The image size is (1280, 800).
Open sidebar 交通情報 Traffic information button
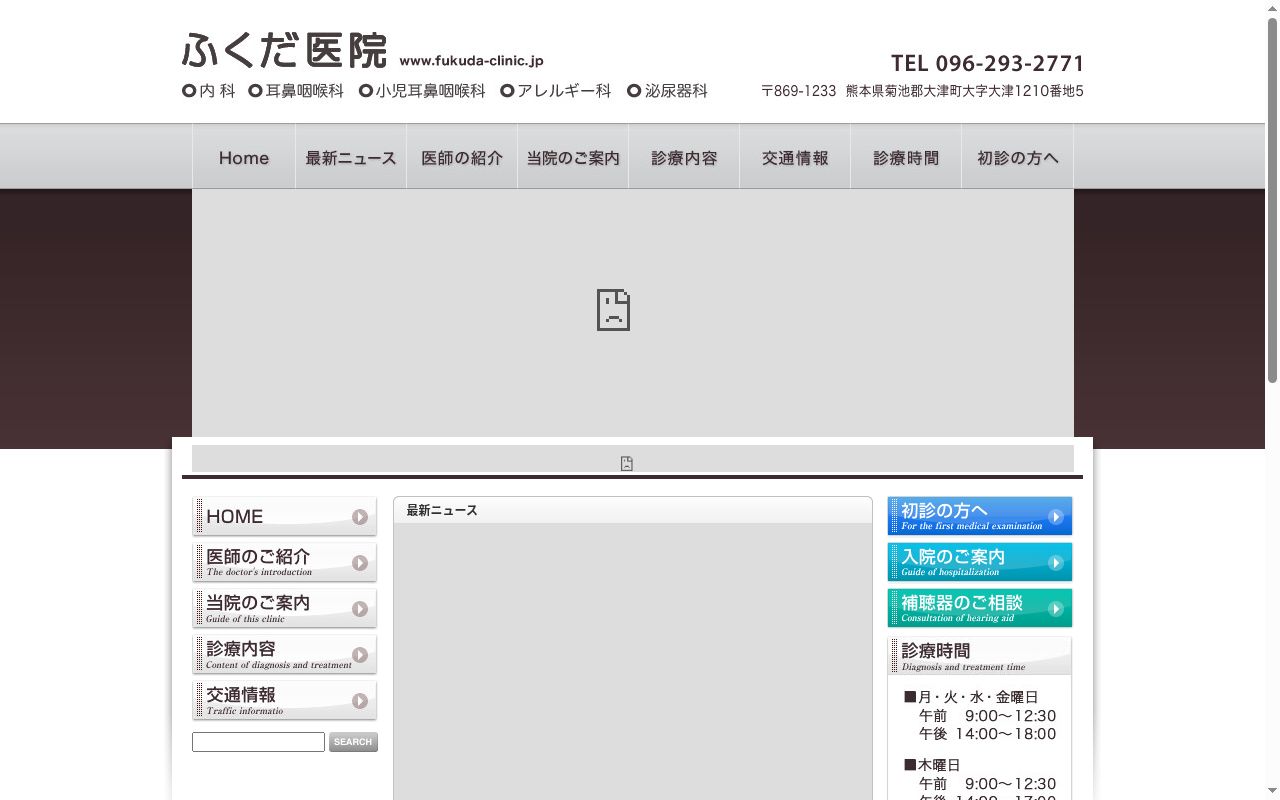[x=285, y=700]
